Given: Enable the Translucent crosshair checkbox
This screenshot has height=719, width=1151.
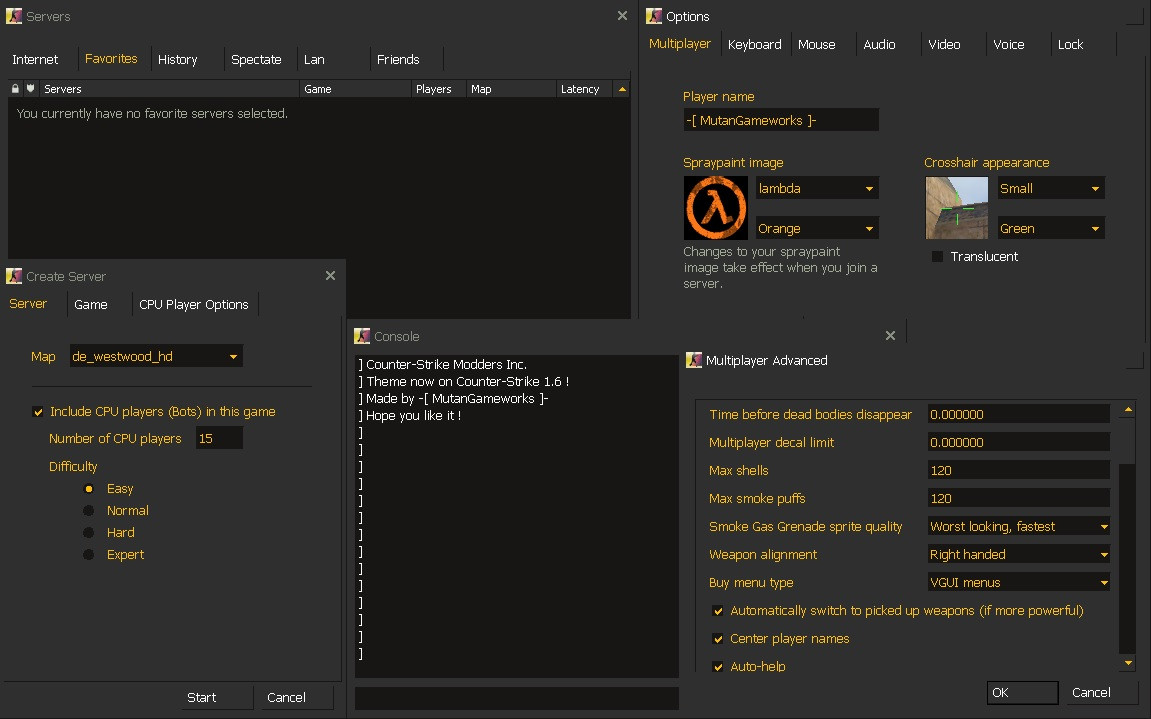Looking at the screenshot, I should (x=937, y=256).
